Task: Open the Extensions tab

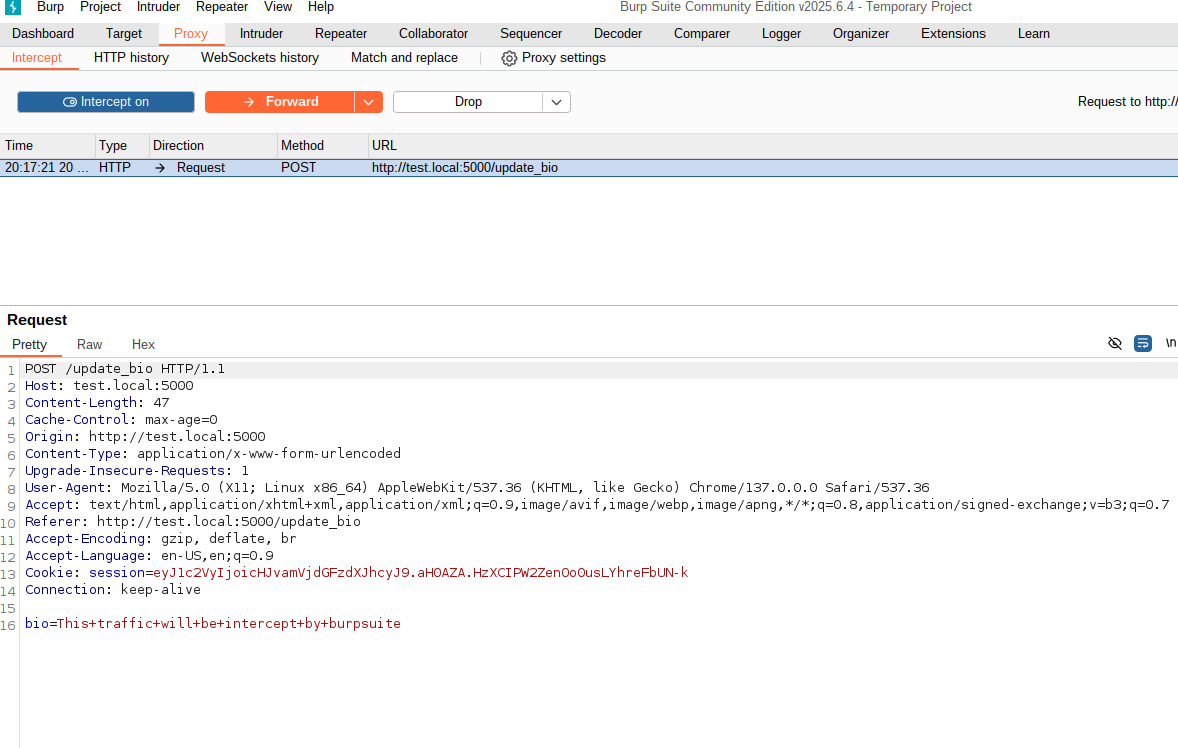Action: [x=953, y=34]
